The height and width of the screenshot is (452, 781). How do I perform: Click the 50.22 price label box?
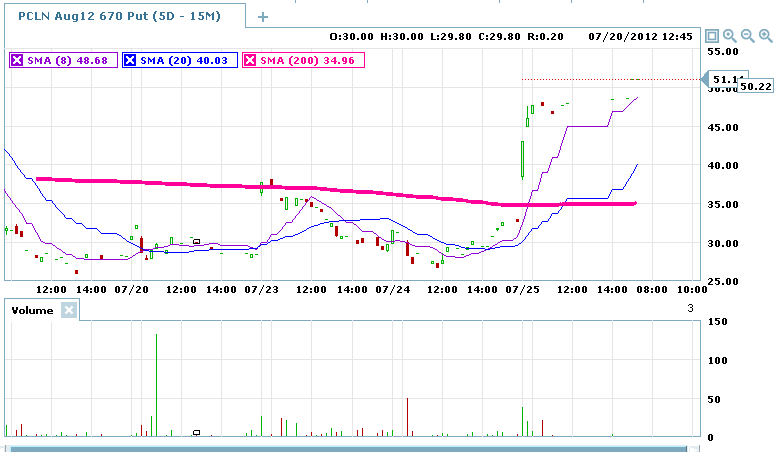click(756, 86)
